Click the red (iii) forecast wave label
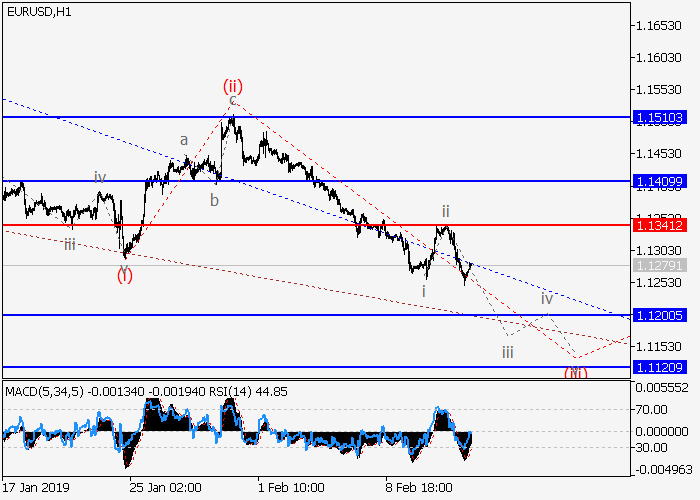700x500 pixels. [575, 373]
